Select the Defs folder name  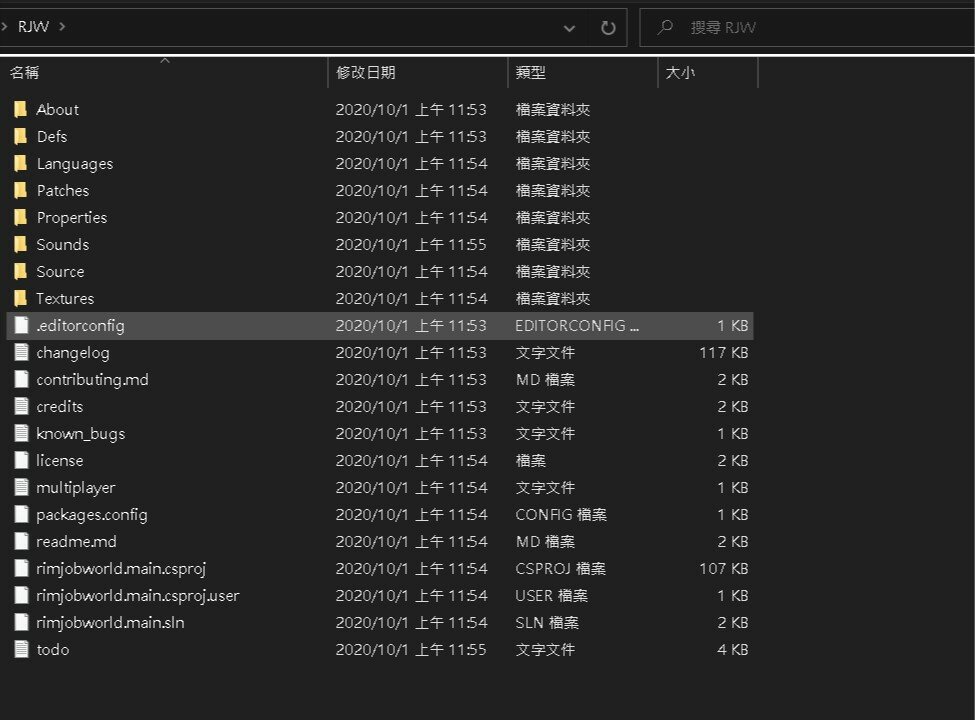[52, 136]
